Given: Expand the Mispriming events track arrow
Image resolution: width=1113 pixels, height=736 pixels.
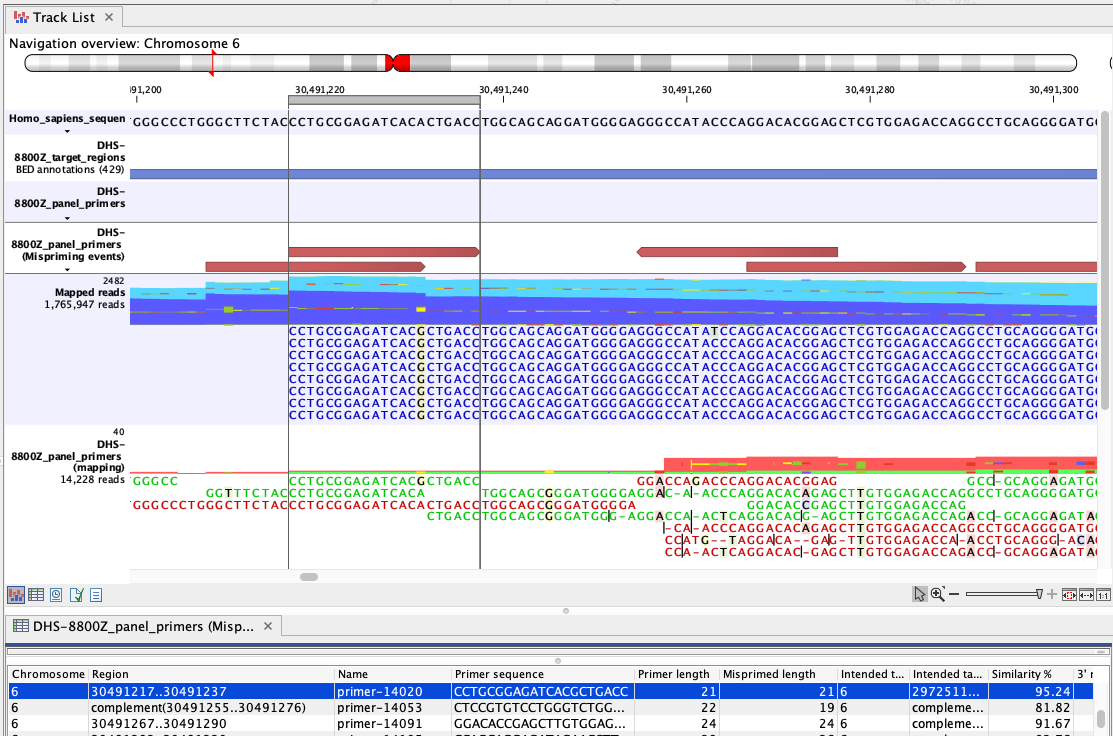Looking at the screenshot, I should click(67, 269).
